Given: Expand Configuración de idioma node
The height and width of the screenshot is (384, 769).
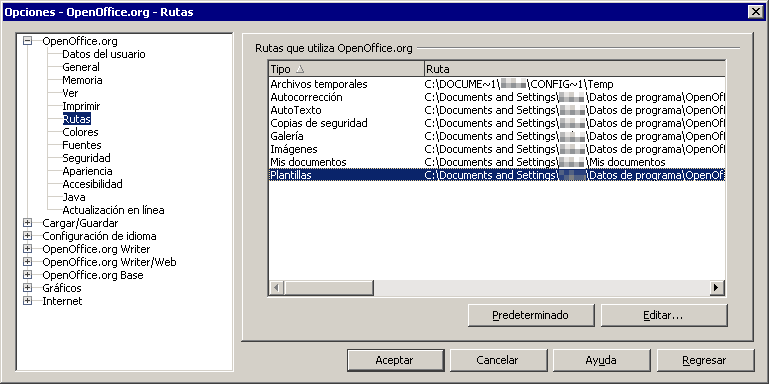Looking at the screenshot, I should tap(27, 236).
